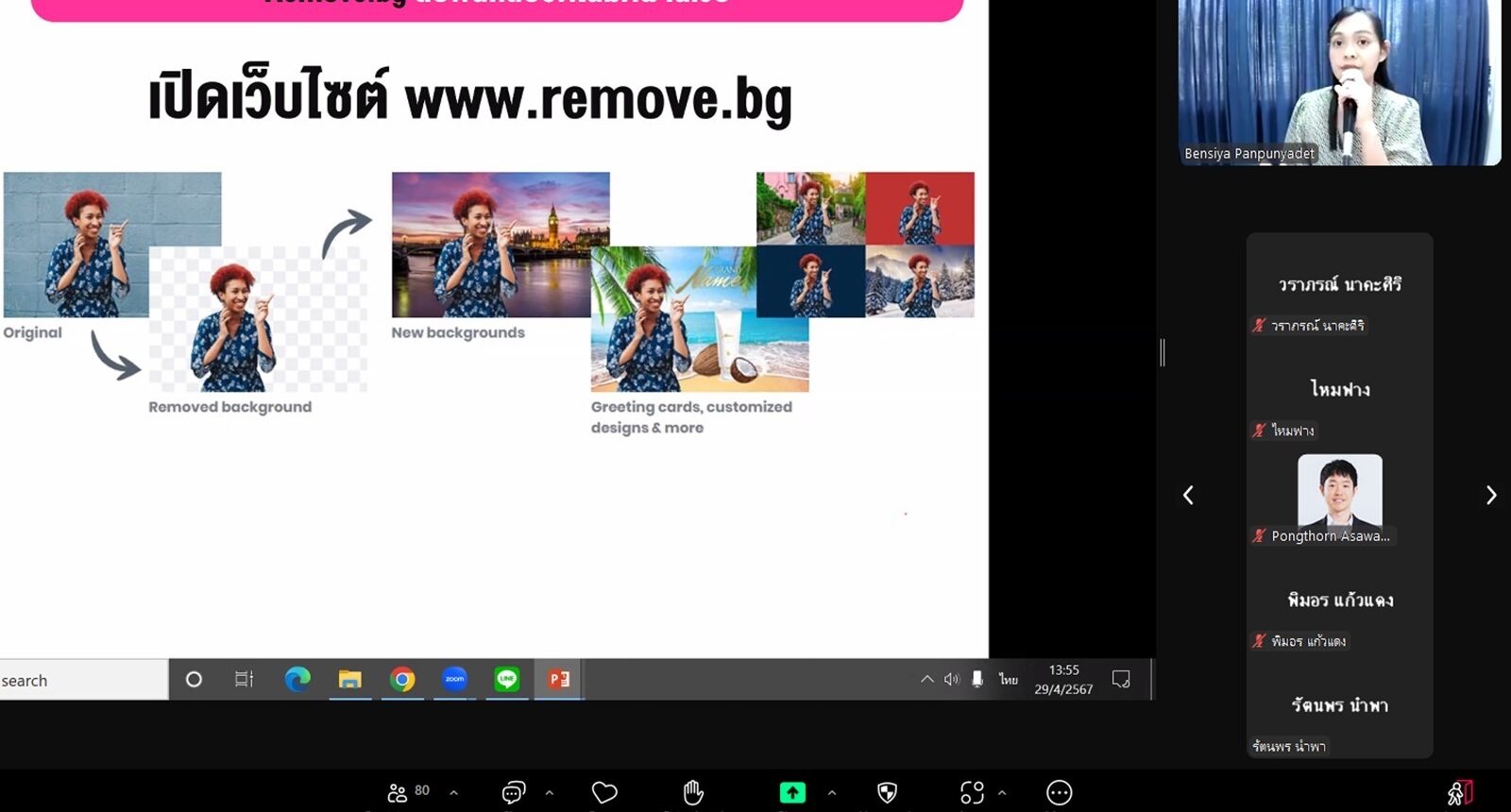Open PowerPoint from shared taskbar
The width and height of the screenshot is (1511, 812).
tap(559, 680)
